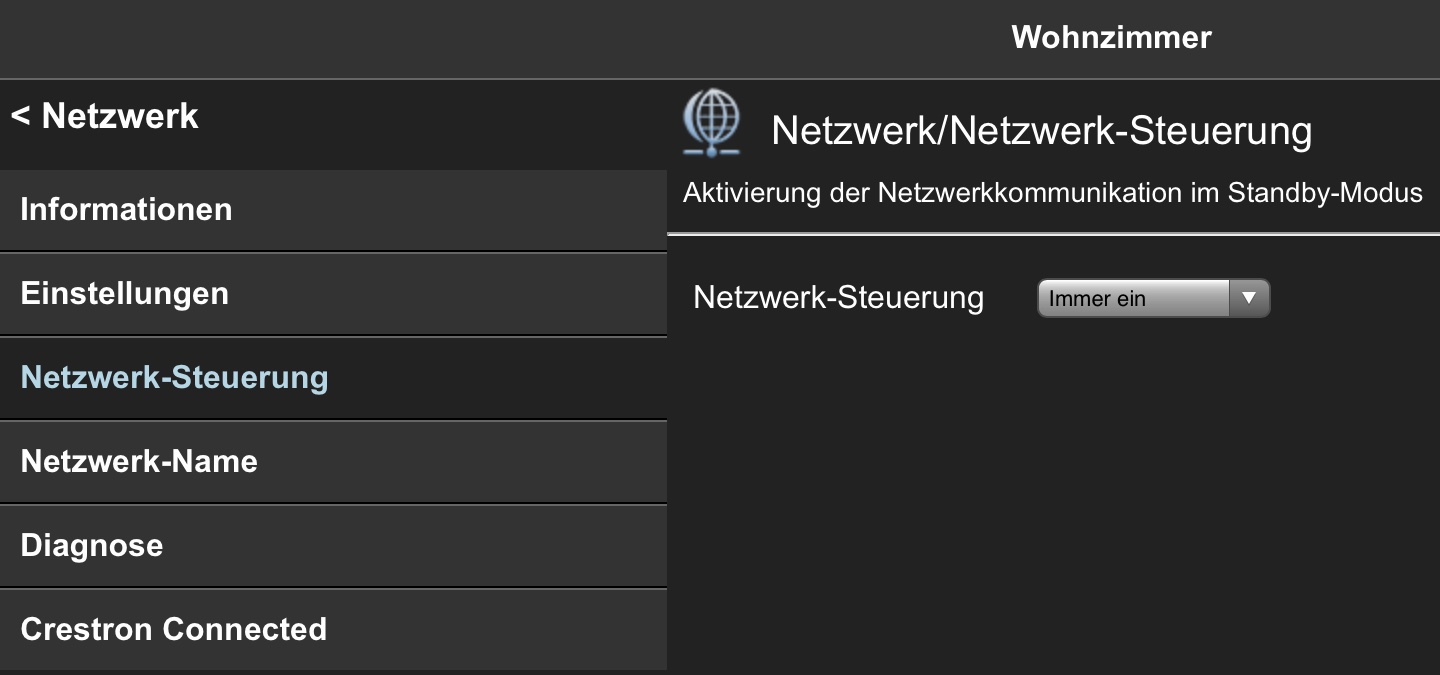Click the globe network icon

[711, 124]
